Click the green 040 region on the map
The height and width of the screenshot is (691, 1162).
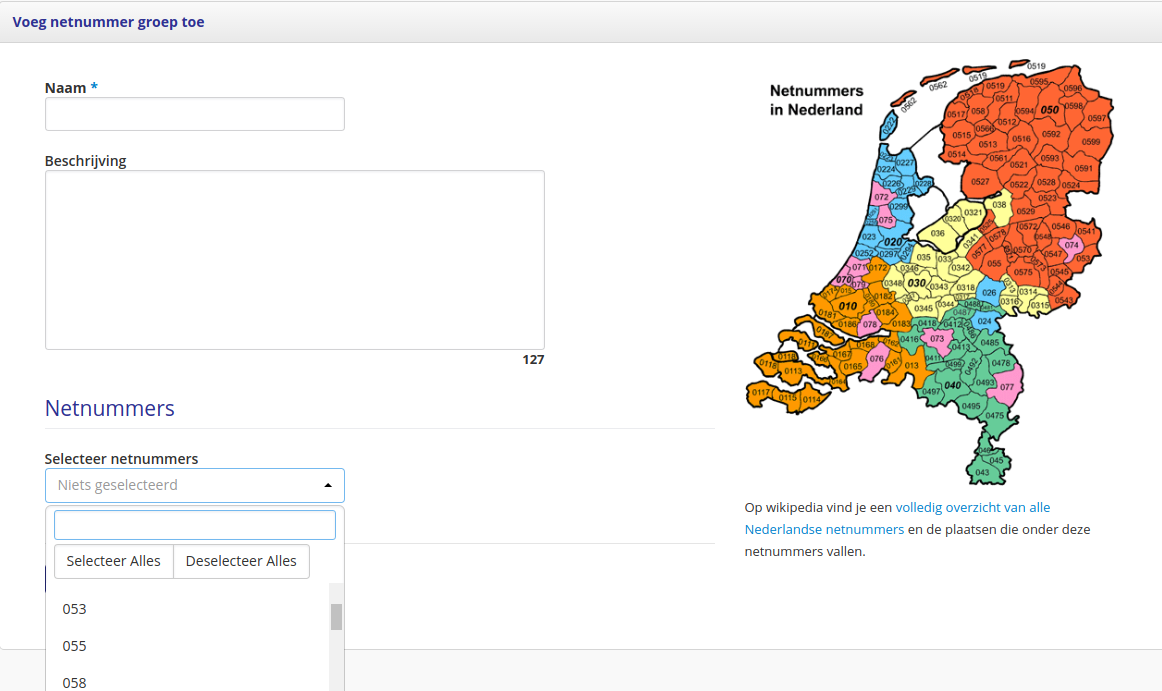(952, 386)
